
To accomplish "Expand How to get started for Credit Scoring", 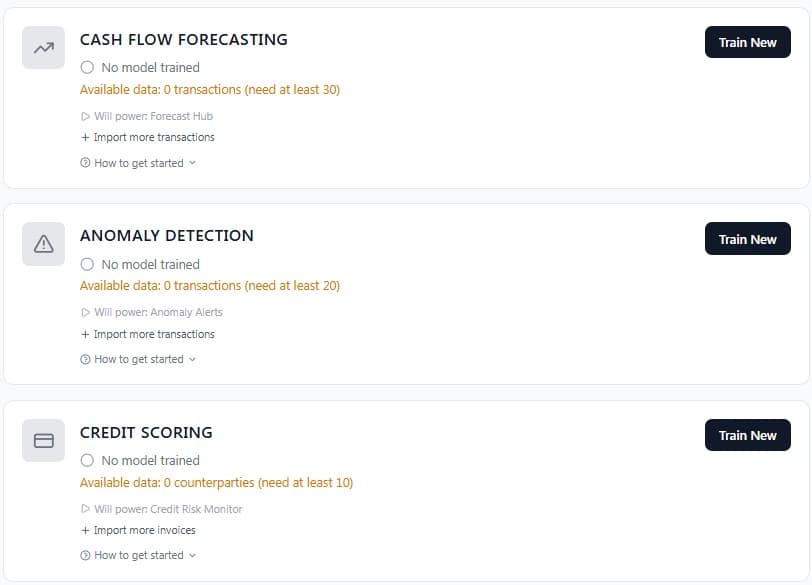I will (x=139, y=555).
